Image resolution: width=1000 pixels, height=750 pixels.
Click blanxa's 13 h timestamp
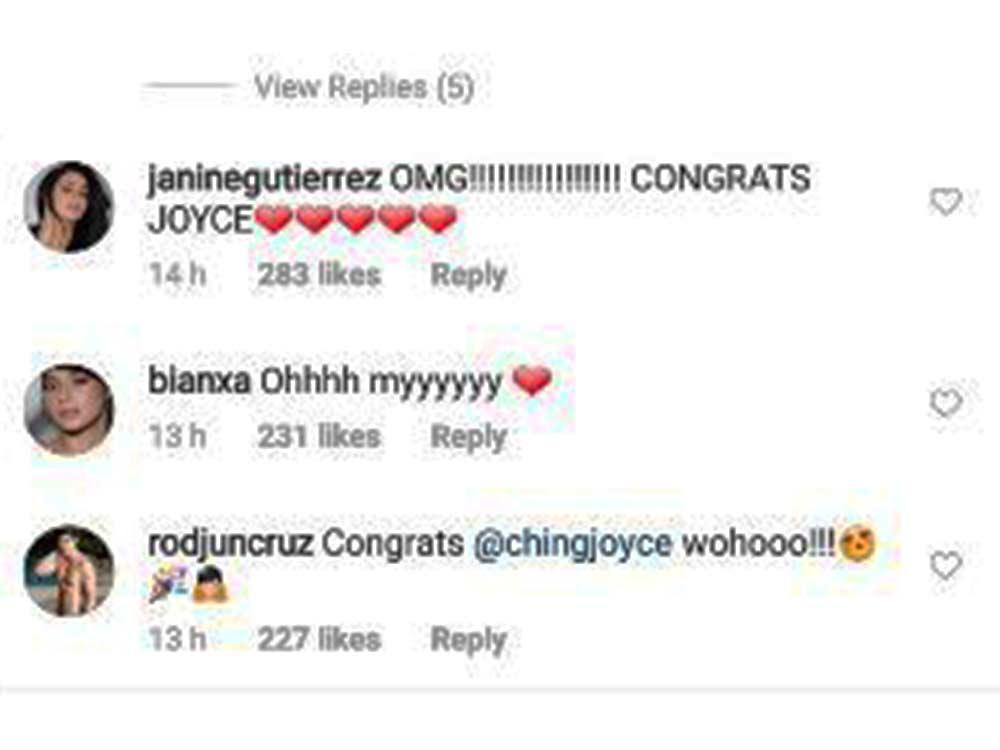point(178,438)
